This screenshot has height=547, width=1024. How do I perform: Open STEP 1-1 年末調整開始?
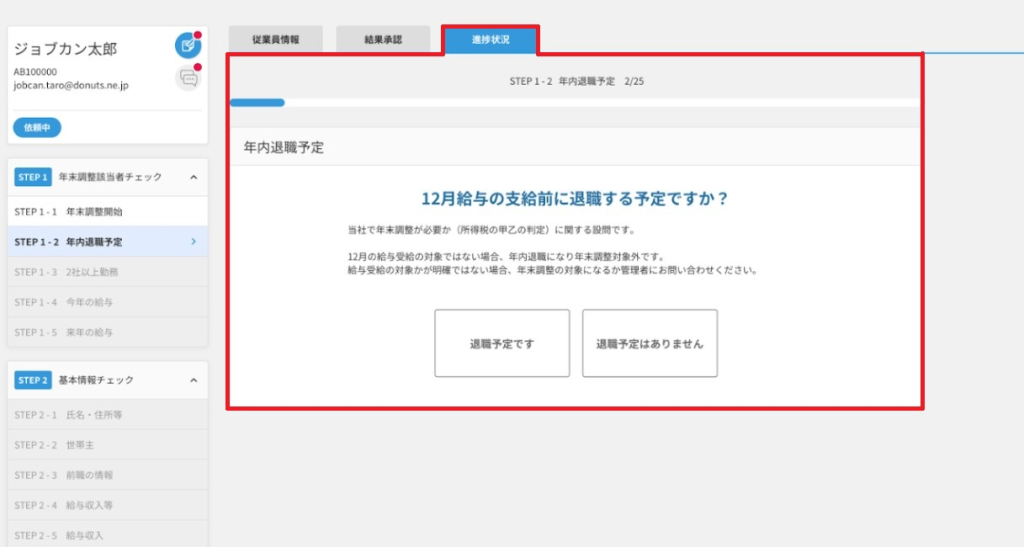(x=108, y=211)
